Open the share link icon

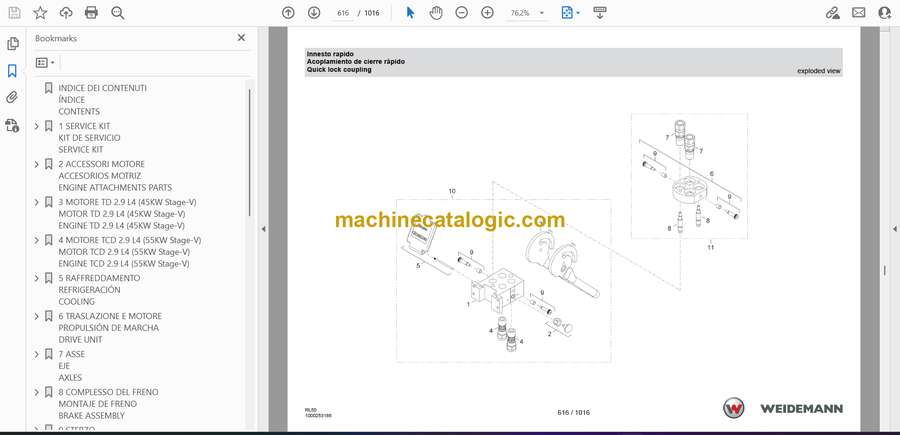click(833, 13)
